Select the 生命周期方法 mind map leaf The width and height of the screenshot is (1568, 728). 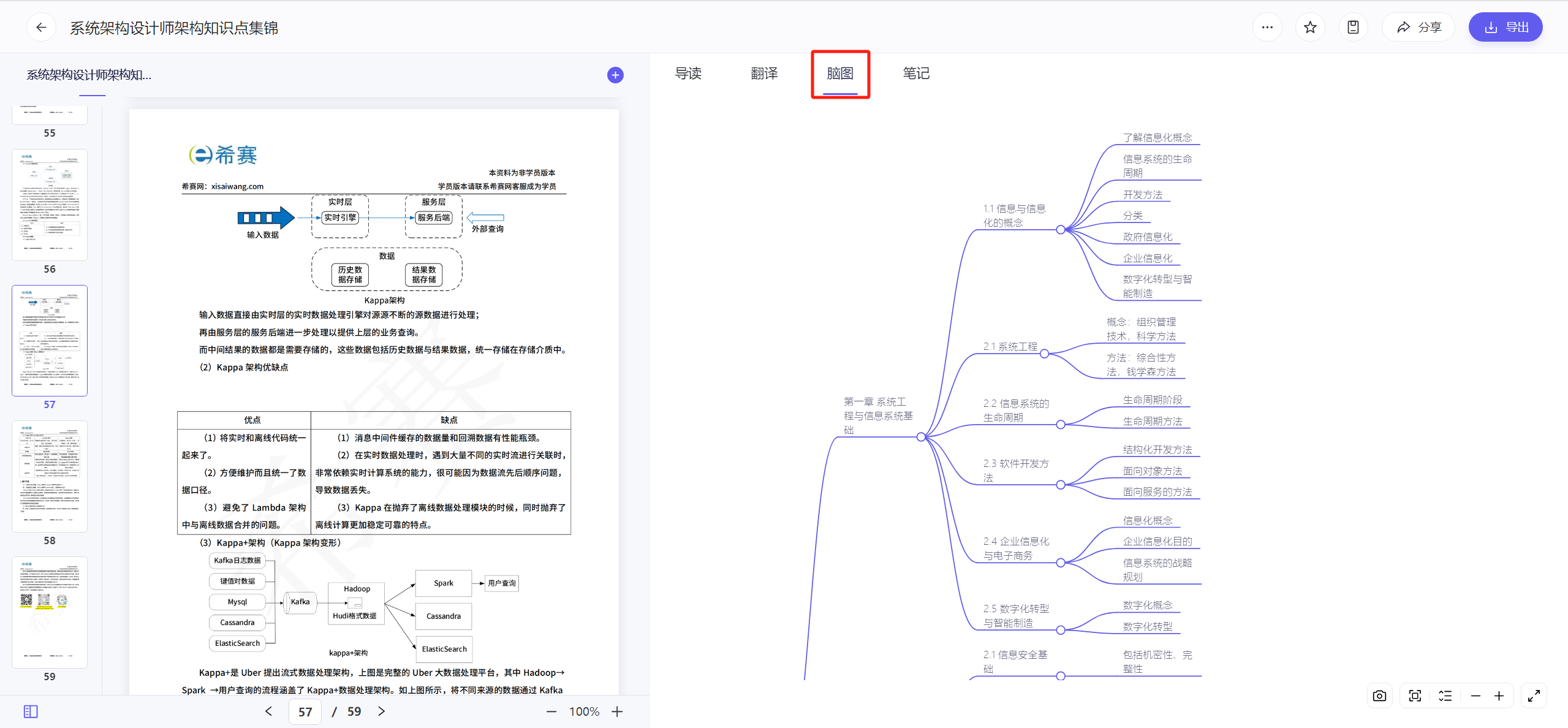pos(1152,421)
